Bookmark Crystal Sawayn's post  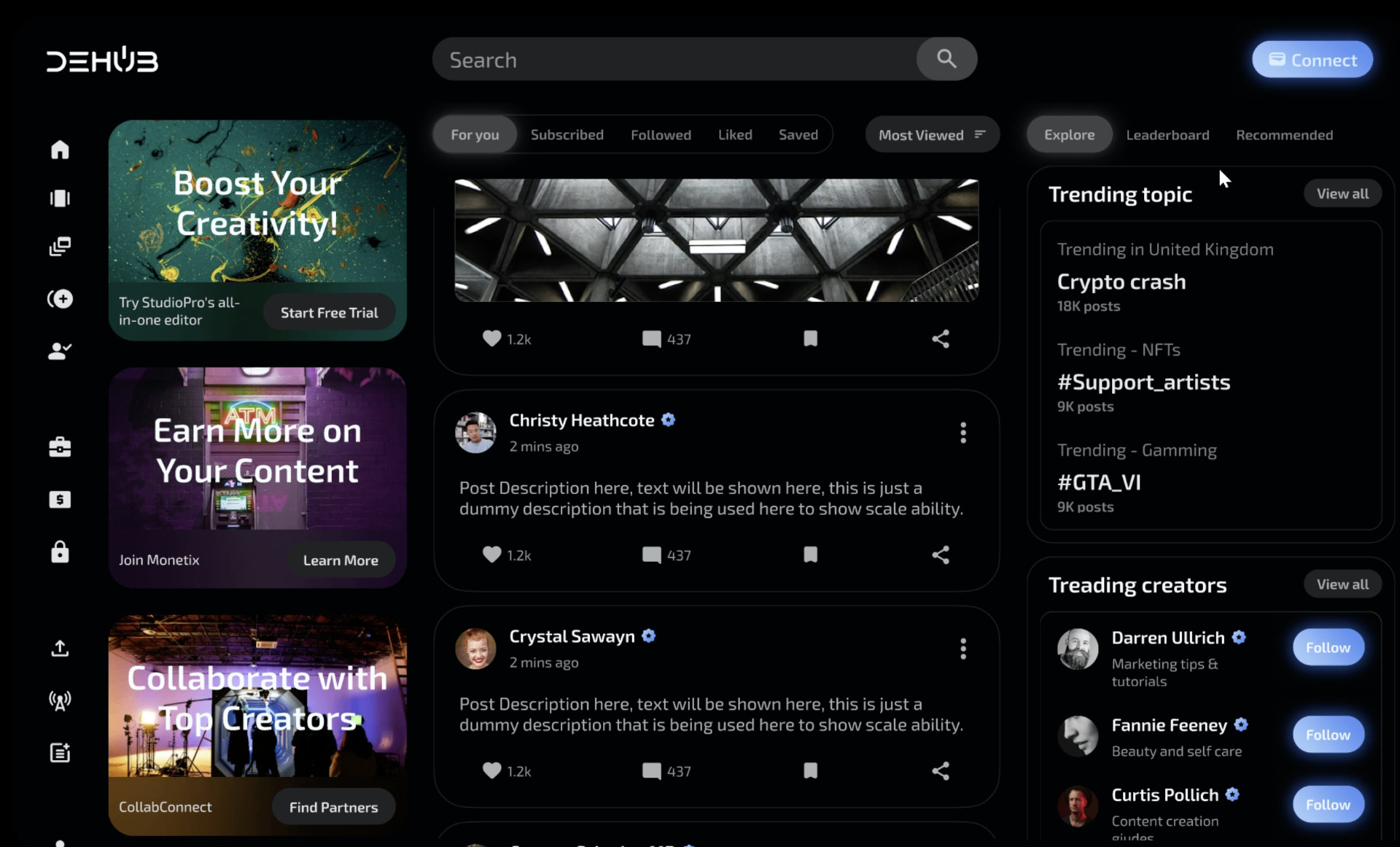pyautogui.click(x=810, y=770)
